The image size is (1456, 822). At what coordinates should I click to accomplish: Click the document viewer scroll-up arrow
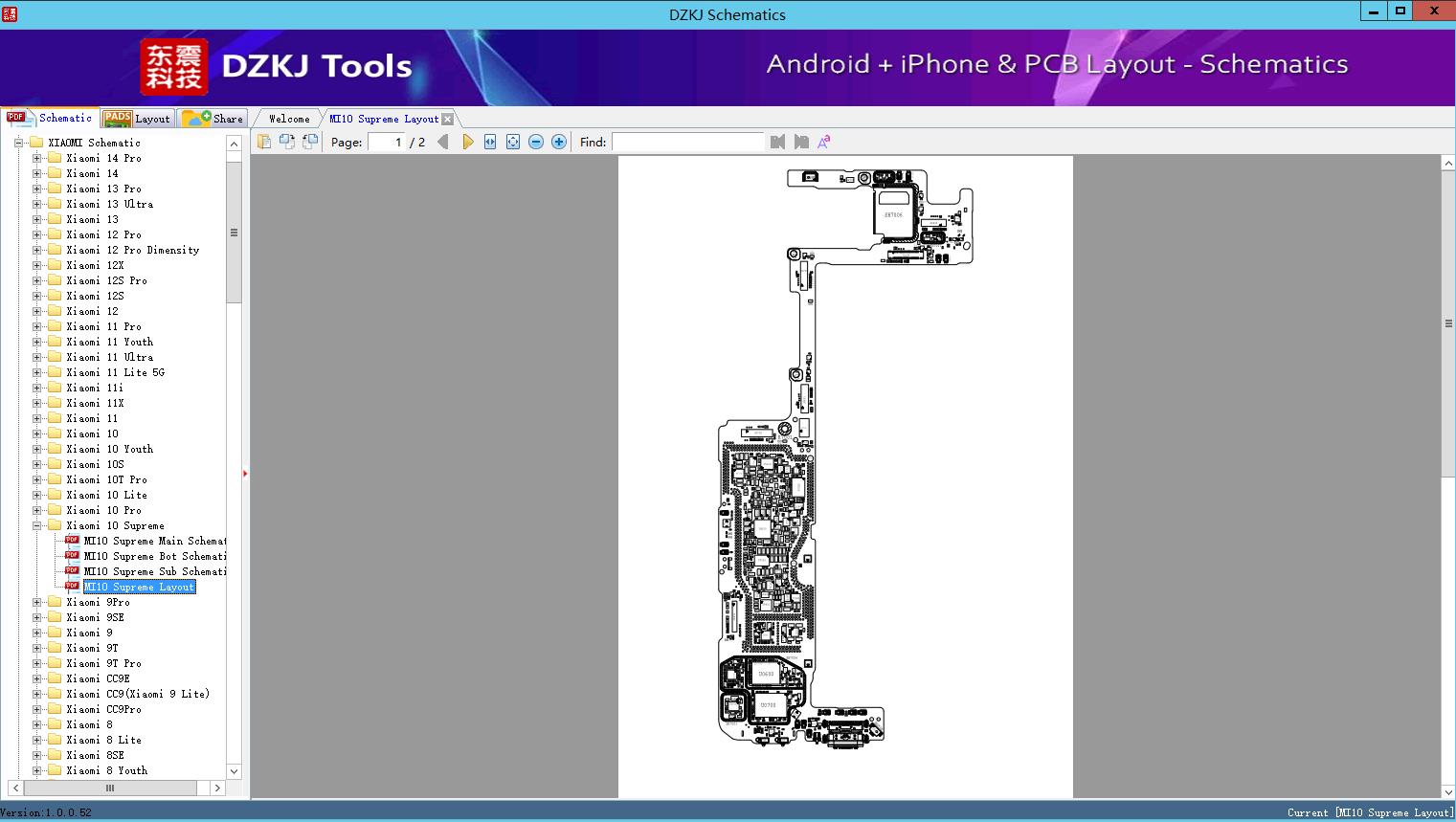tap(1448, 164)
